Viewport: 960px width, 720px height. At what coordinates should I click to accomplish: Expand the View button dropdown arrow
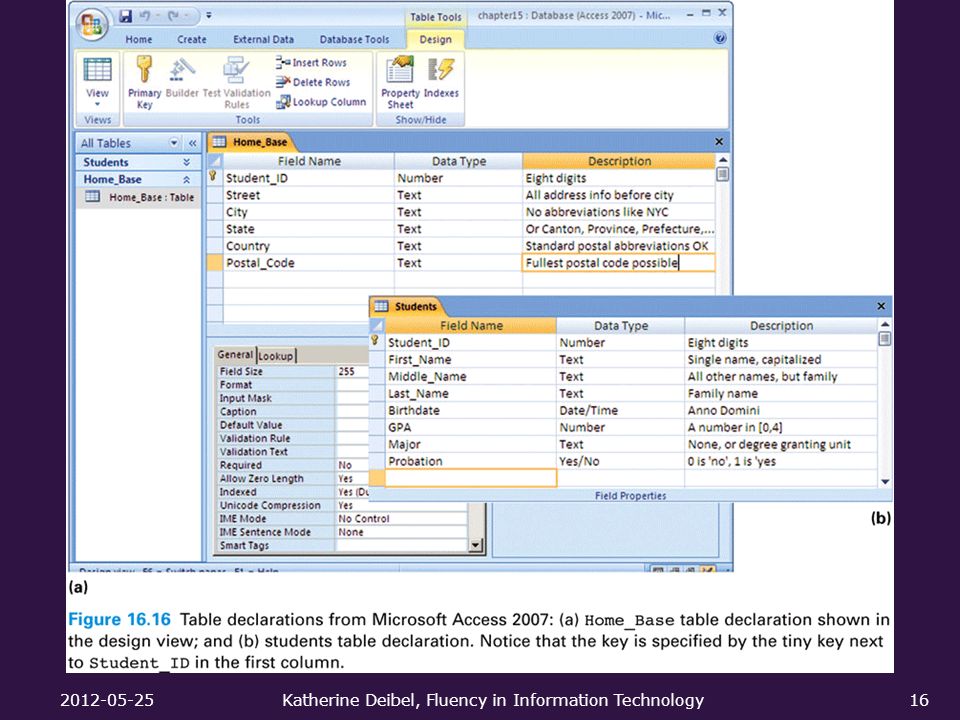tap(97, 105)
